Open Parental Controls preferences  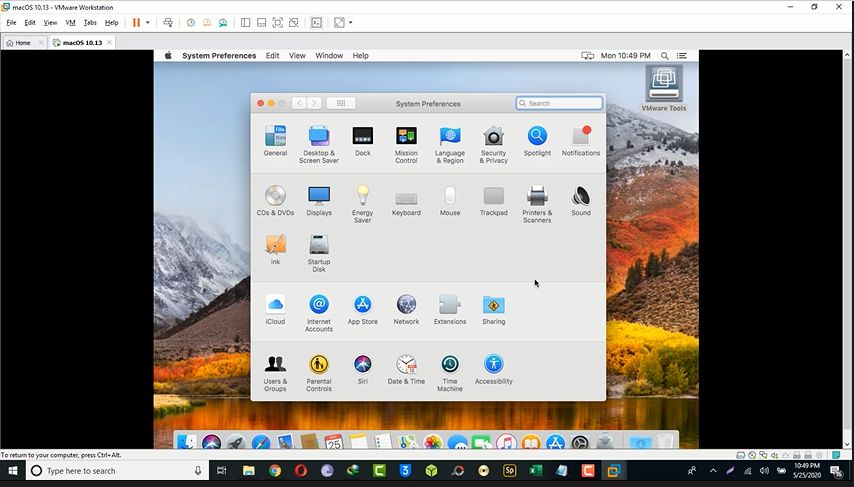pyautogui.click(x=319, y=373)
